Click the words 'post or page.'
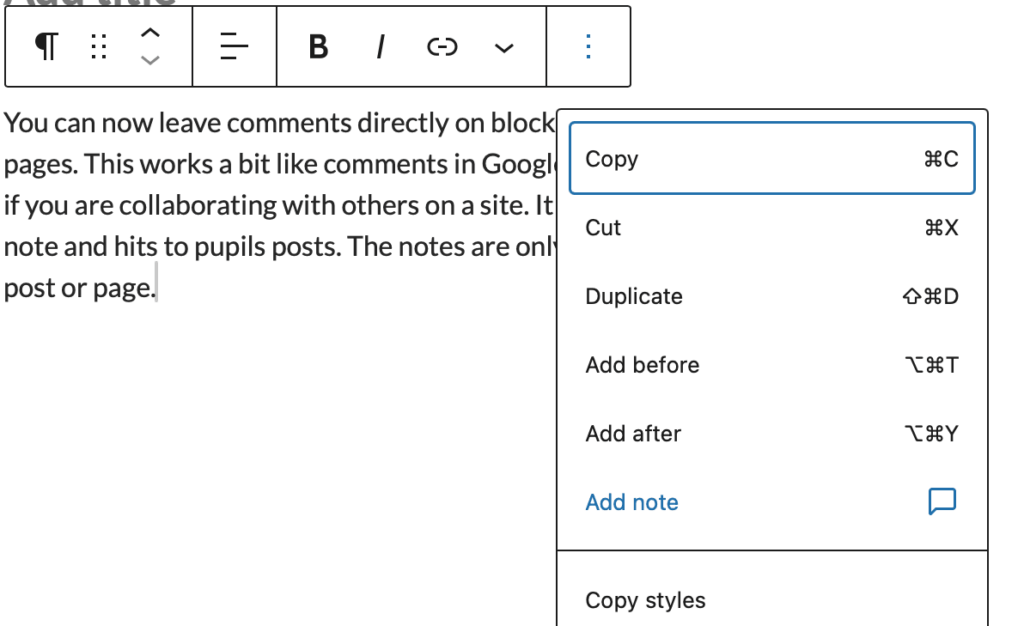Viewport: 1024px width, 626px height. point(80,288)
